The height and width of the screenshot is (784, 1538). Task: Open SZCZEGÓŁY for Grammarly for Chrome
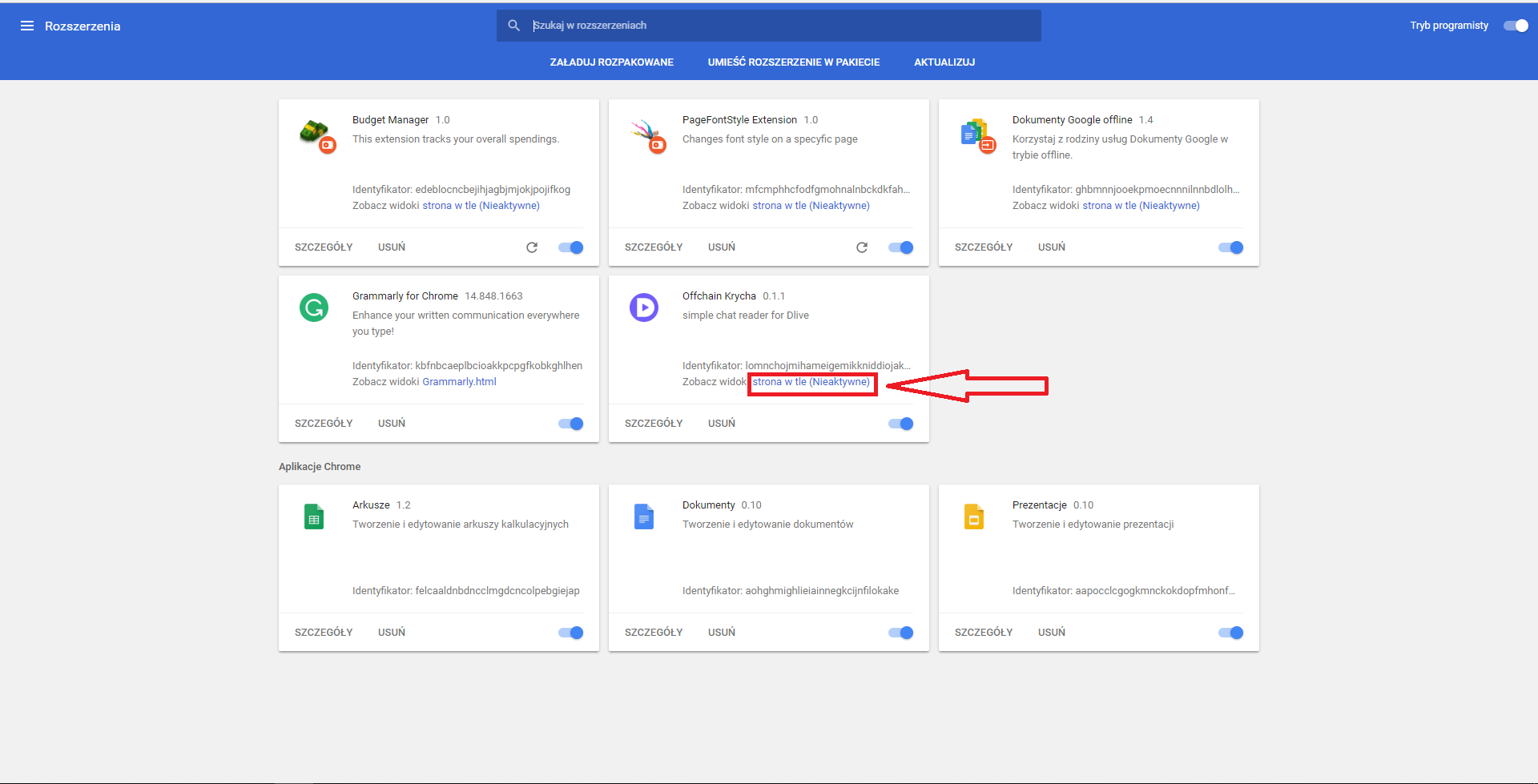click(x=324, y=424)
